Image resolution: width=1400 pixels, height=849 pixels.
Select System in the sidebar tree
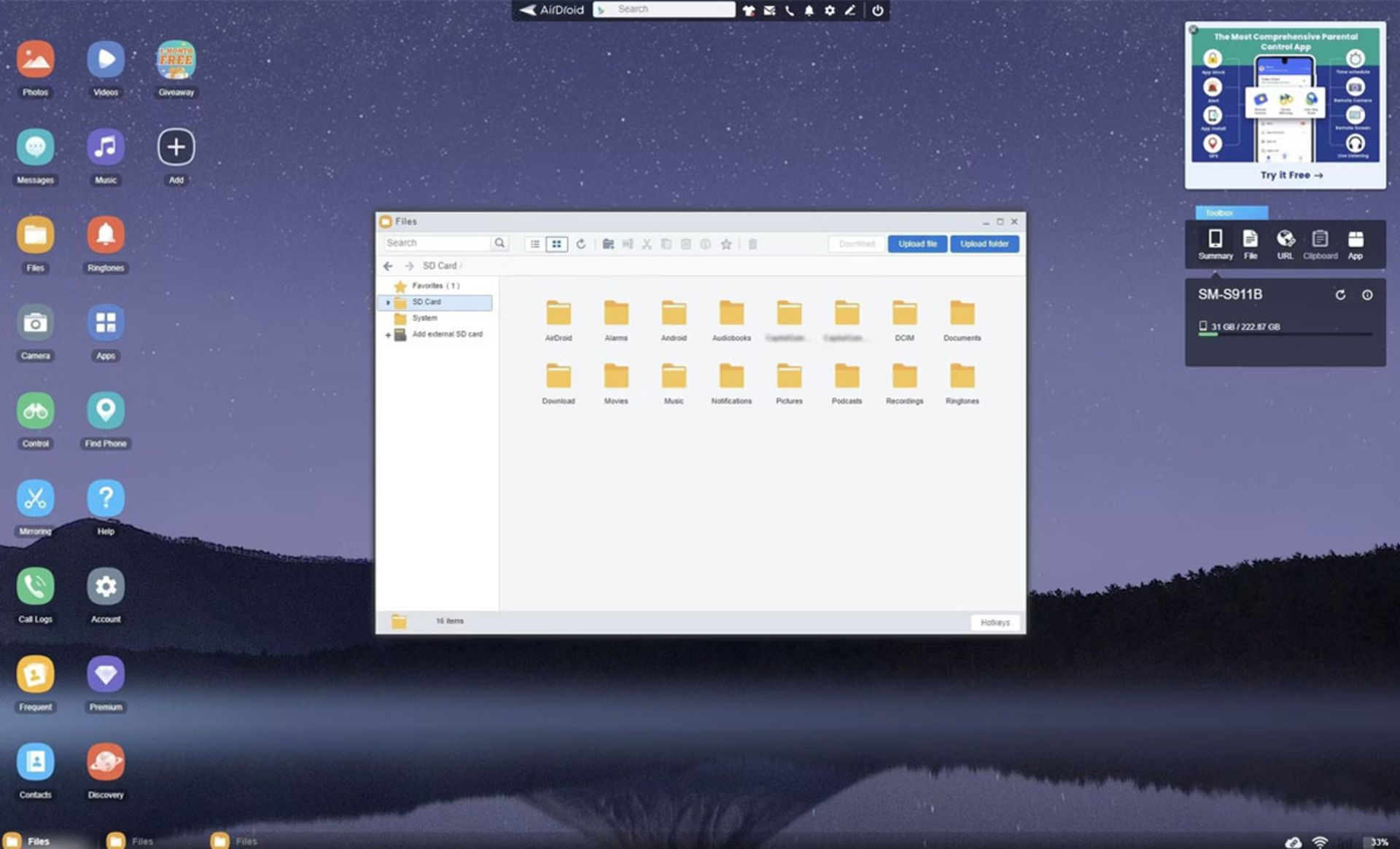pyautogui.click(x=424, y=318)
